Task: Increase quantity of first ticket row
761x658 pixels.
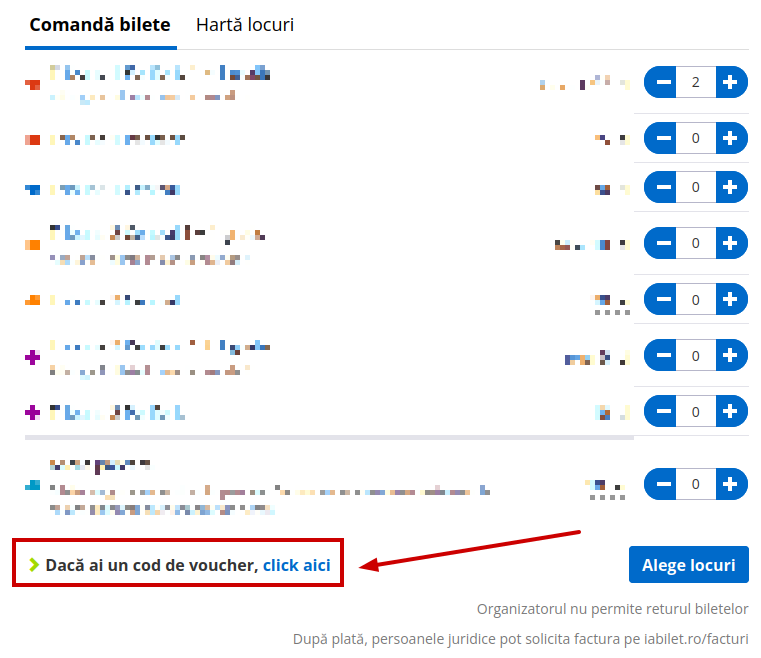Action: [x=730, y=82]
